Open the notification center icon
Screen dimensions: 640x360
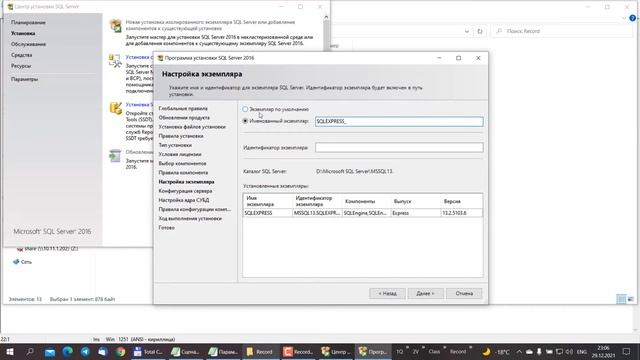[627, 351]
